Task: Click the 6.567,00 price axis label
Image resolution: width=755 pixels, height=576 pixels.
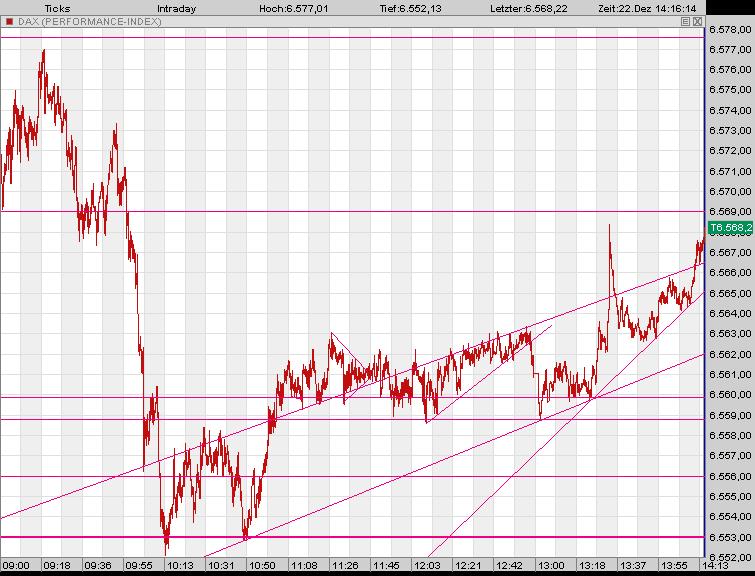Action: tap(731, 252)
